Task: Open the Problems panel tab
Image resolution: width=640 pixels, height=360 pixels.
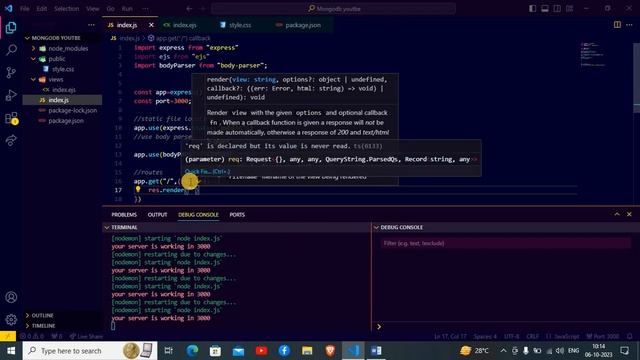Action: tap(124, 215)
